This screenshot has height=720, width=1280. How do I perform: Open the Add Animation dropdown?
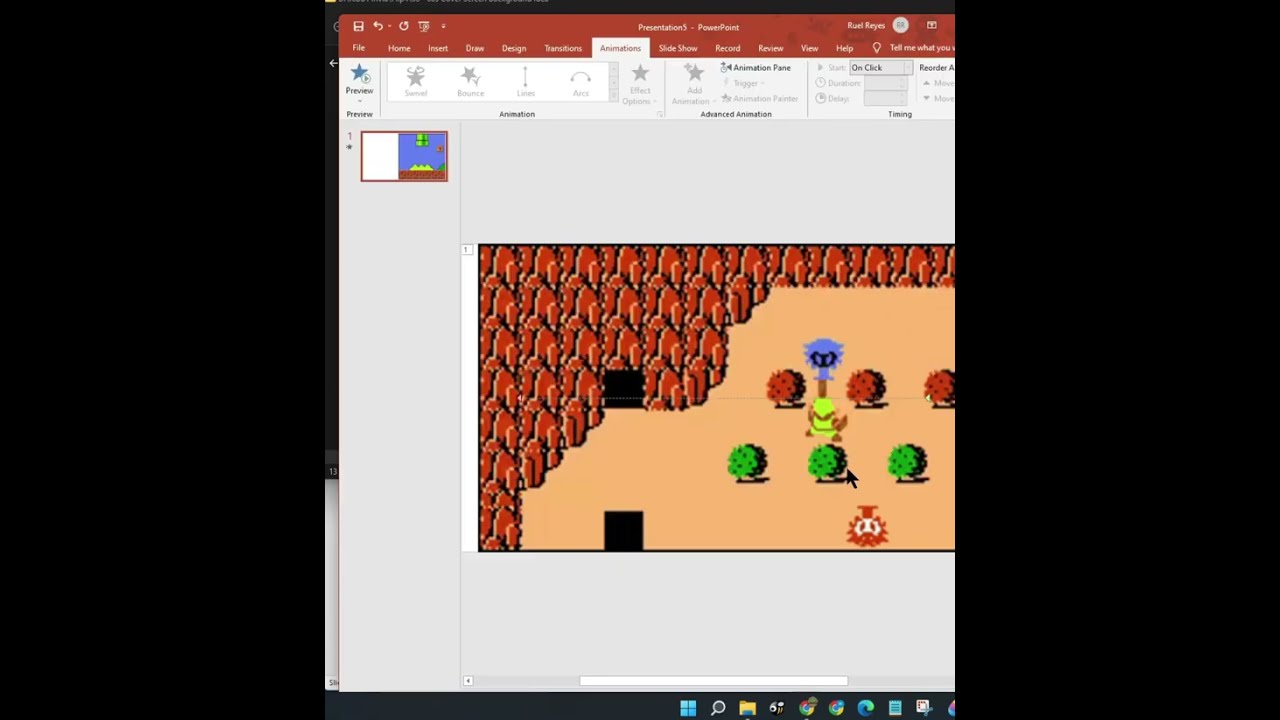point(693,86)
